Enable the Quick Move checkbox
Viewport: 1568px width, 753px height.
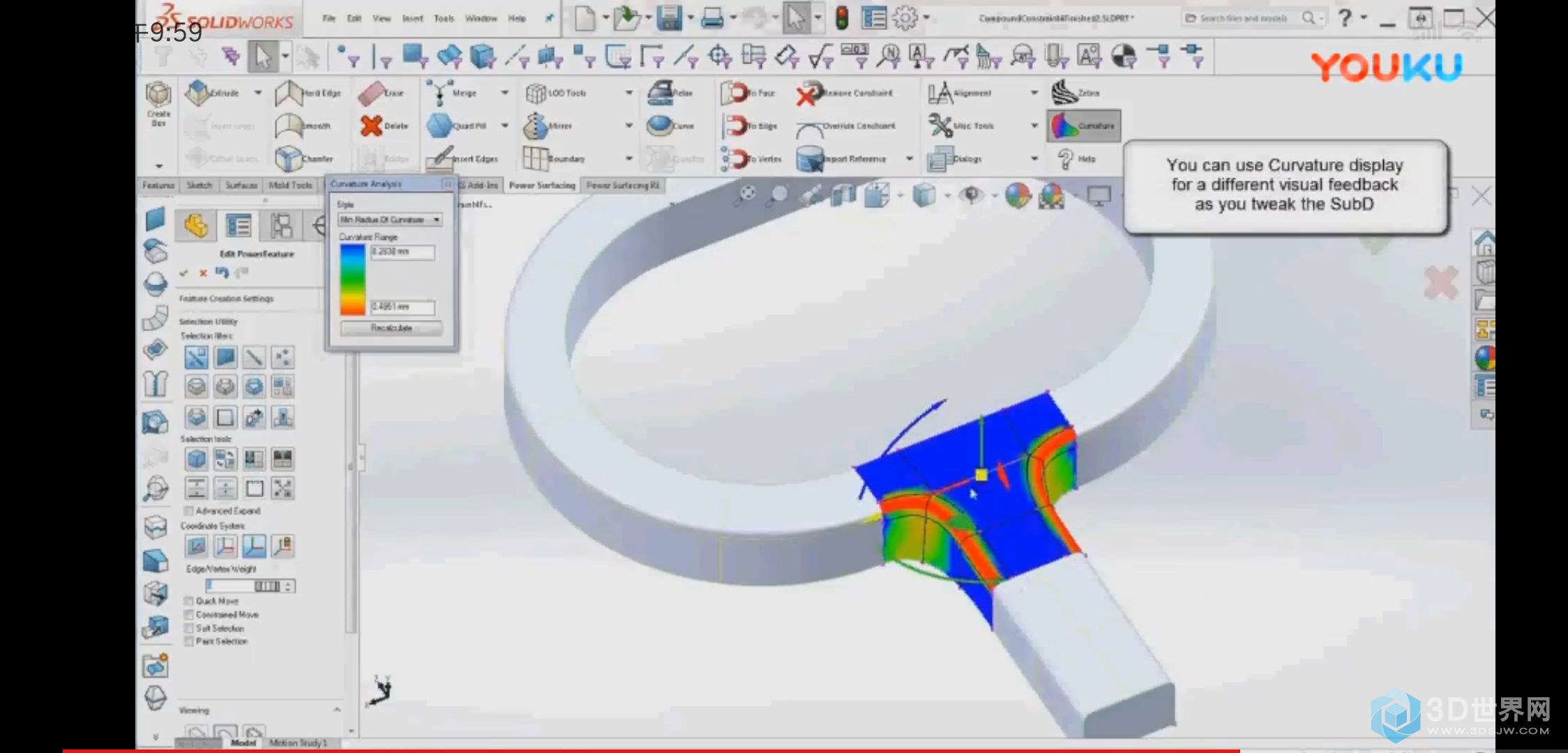[x=188, y=601]
